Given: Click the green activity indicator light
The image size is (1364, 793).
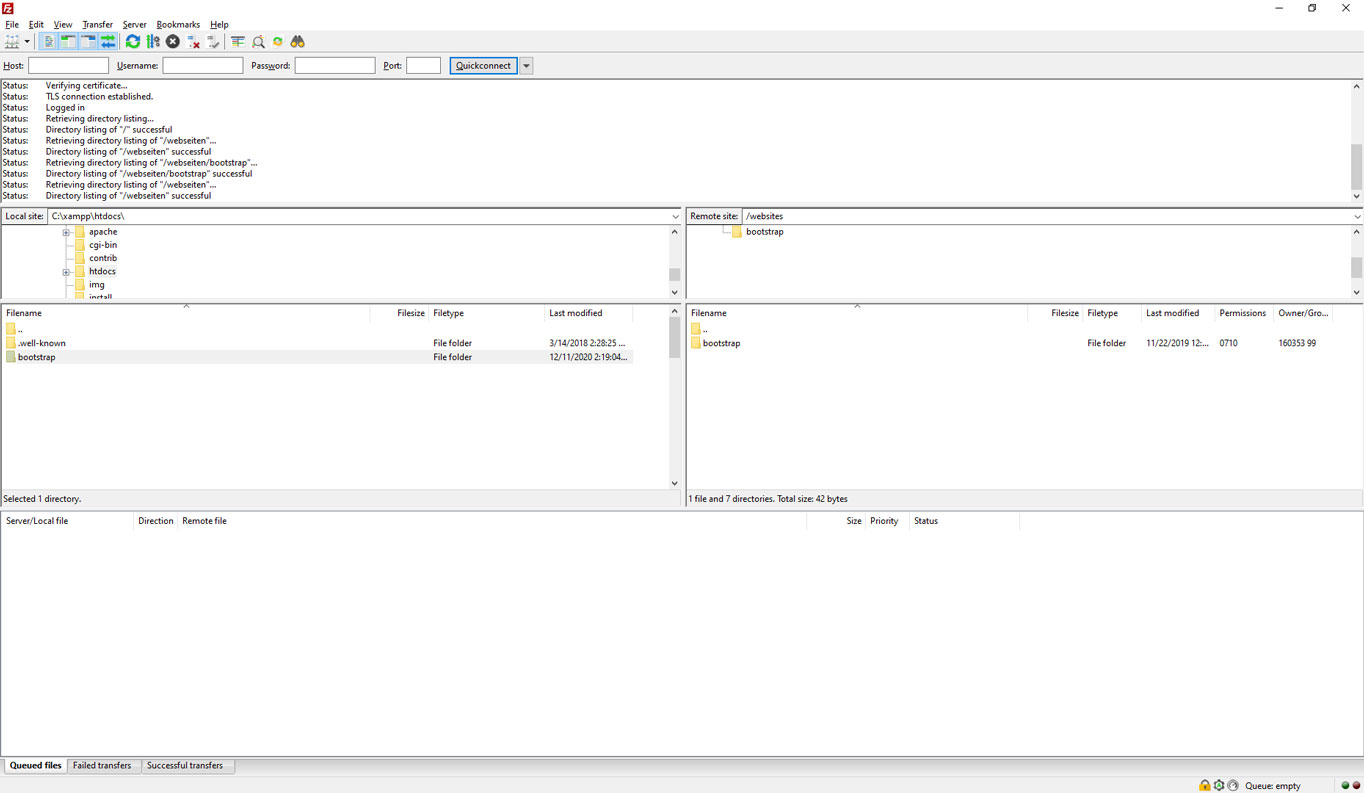Looking at the screenshot, I should pos(1345,786).
